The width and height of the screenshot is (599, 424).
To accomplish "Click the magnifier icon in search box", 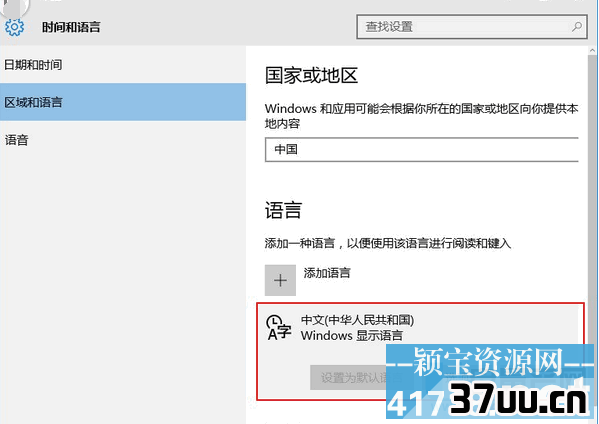I will pyautogui.click(x=576, y=27).
